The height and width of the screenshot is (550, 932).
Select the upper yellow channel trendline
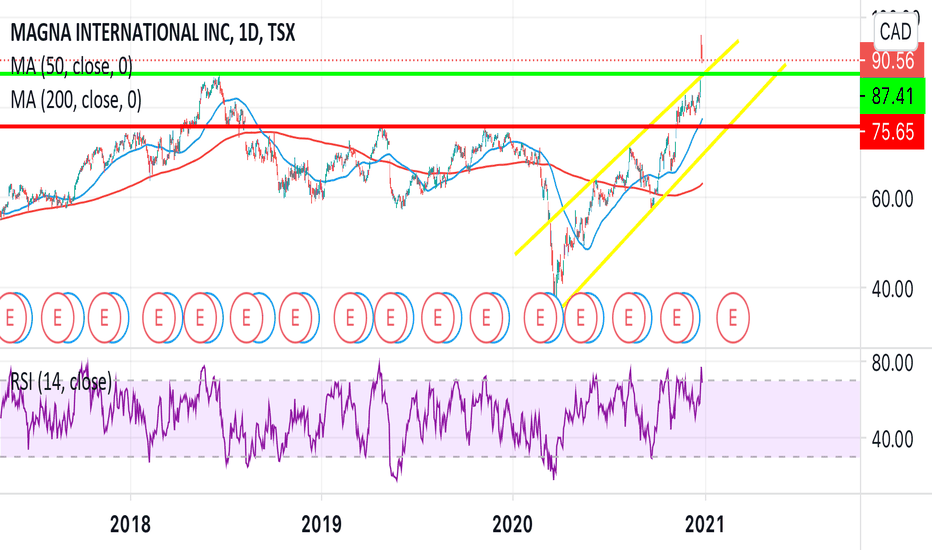(x=627, y=147)
